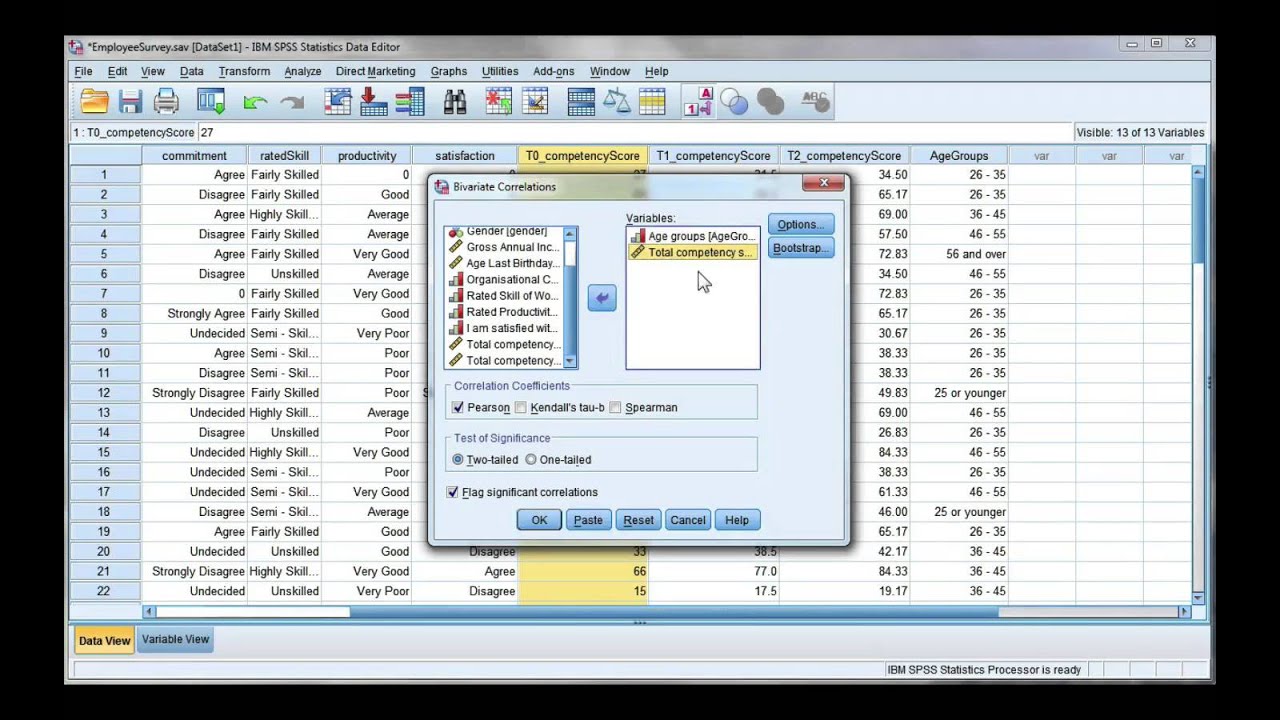Select Rated Skill of Wo... in the variable list
Image resolution: width=1280 pixels, height=720 pixels.
[x=505, y=295]
